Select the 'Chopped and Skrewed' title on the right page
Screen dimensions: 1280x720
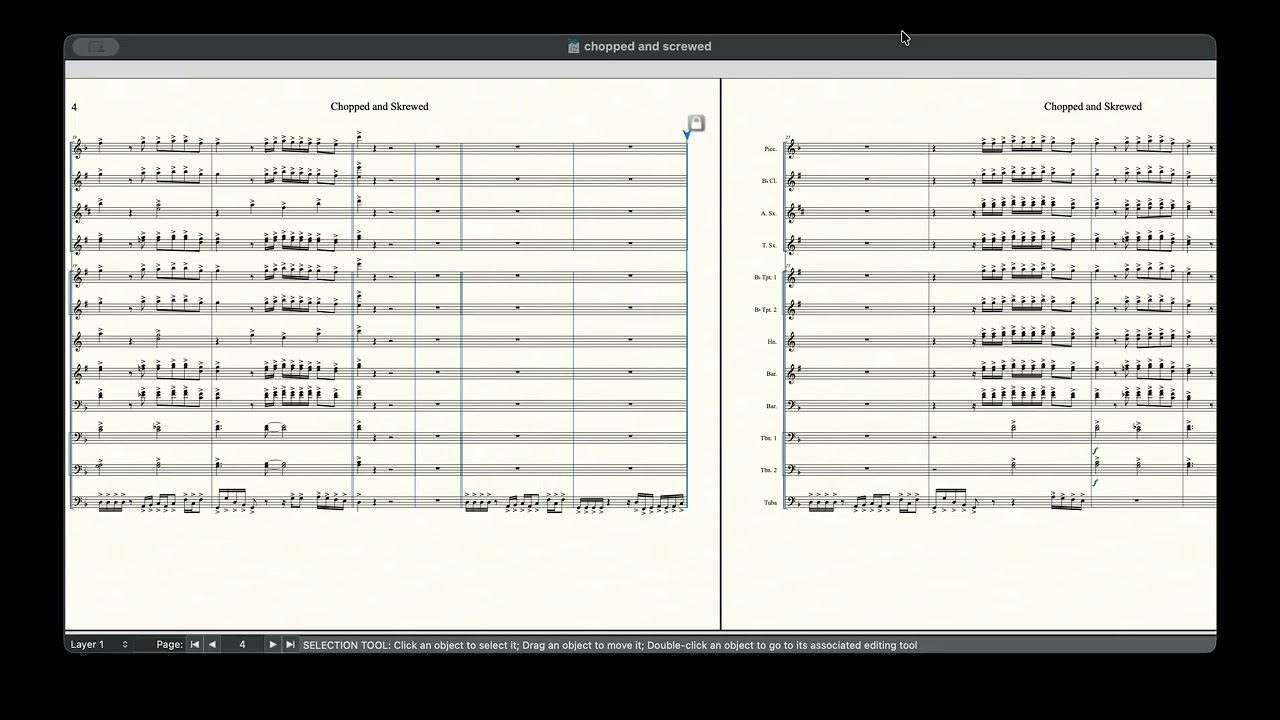1093,106
